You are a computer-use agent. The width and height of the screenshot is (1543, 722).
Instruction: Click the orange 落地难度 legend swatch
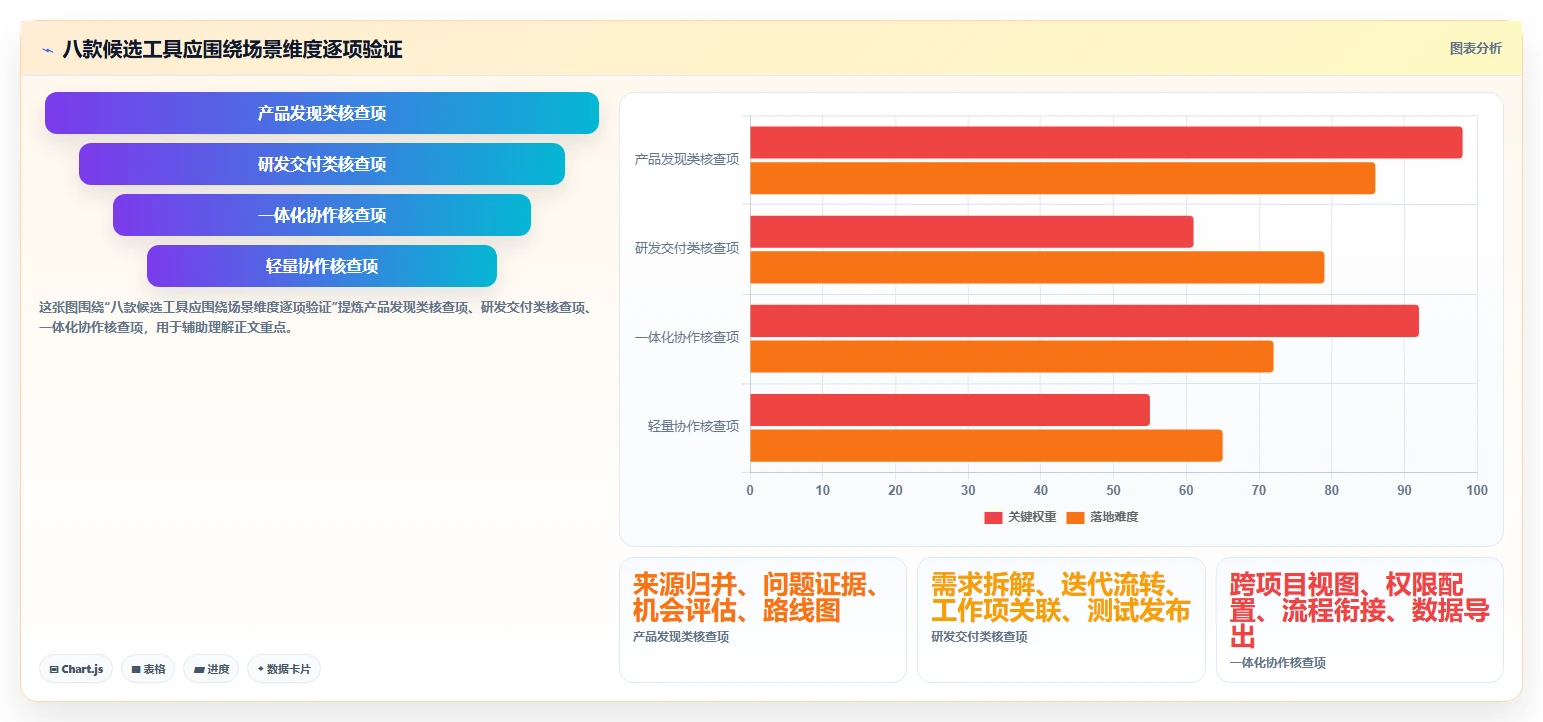1075,517
